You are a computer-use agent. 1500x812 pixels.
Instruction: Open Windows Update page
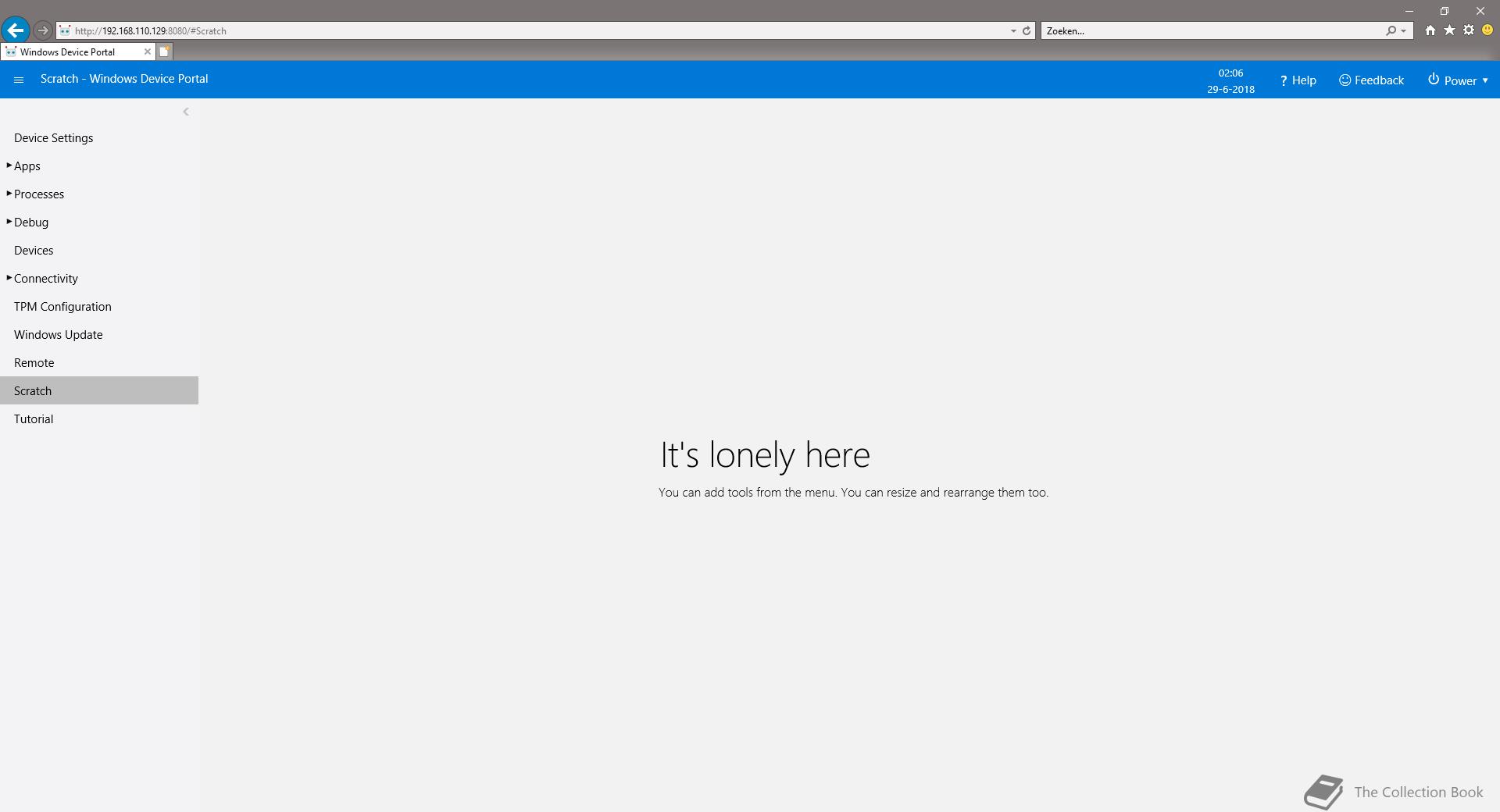[x=59, y=335]
